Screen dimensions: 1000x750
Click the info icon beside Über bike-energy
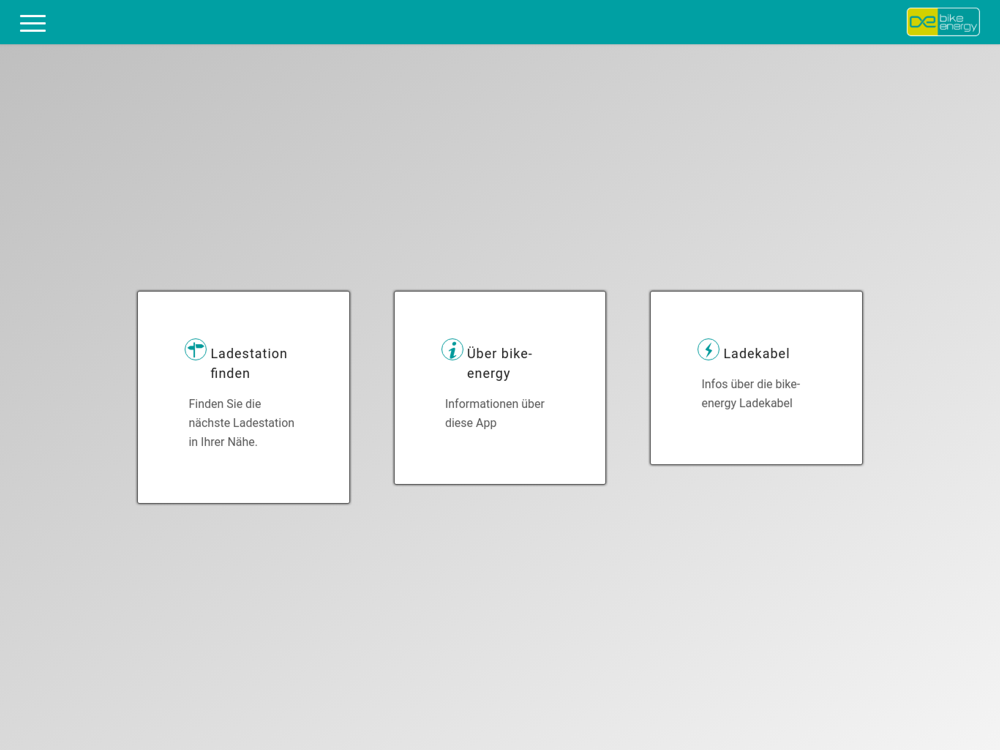coord(452,349)
